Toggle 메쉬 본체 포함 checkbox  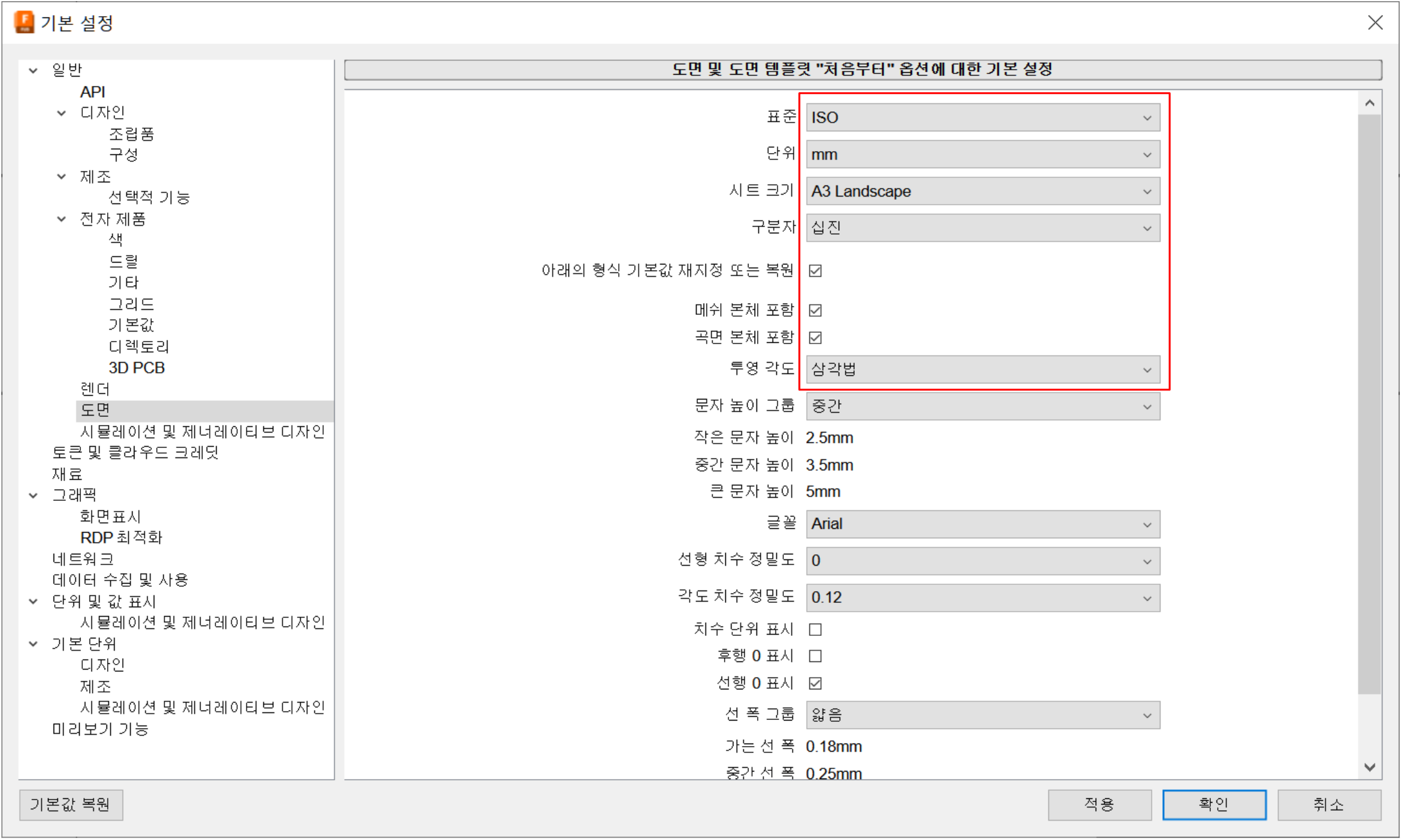(815, 310)
